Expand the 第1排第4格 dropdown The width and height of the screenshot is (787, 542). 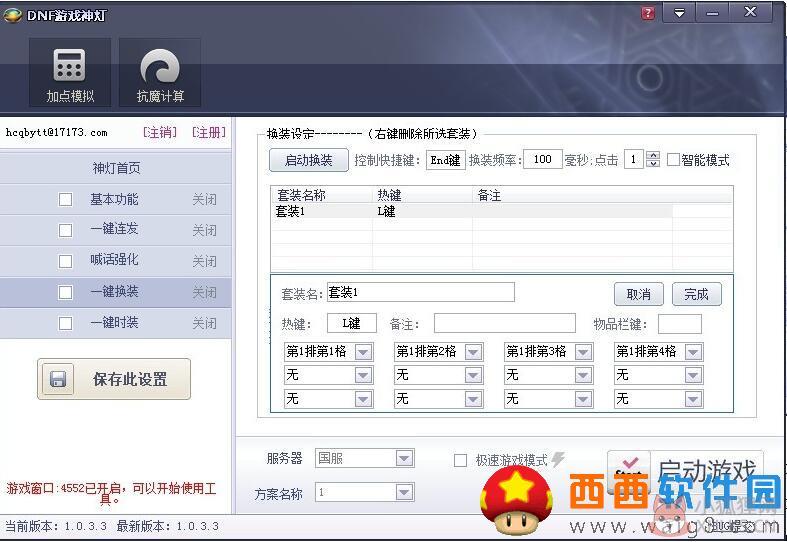693,352
